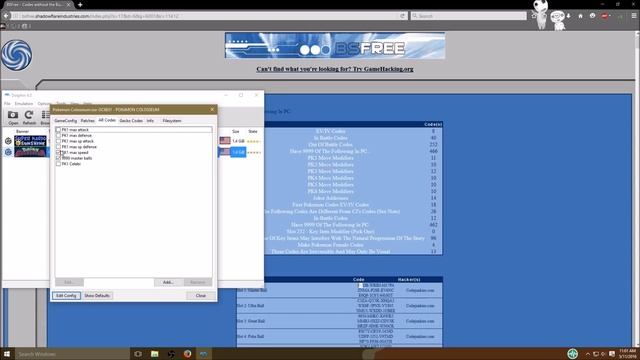Viewport: 640px width, 360px height.
Task: Click the Open toolbar icon in Dolphin
Action: click(x=13, y=116)
